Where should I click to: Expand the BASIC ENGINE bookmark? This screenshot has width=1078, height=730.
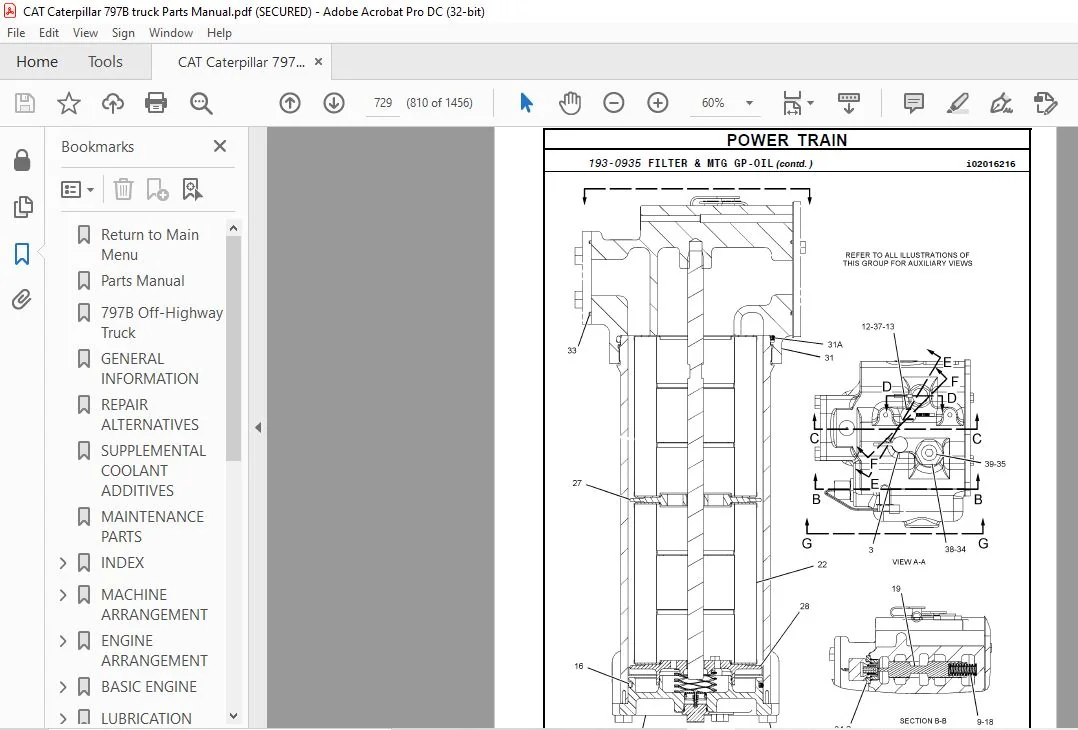coord(63,687)
